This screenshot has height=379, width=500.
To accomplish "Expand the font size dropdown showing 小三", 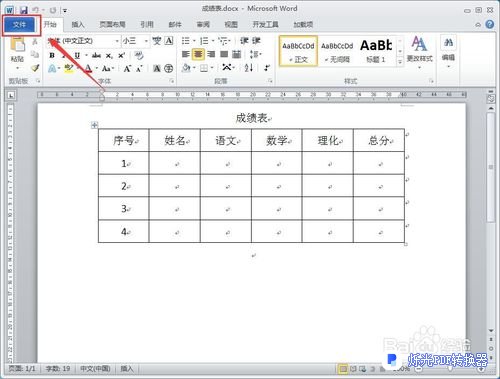I will tap(146, 41).
